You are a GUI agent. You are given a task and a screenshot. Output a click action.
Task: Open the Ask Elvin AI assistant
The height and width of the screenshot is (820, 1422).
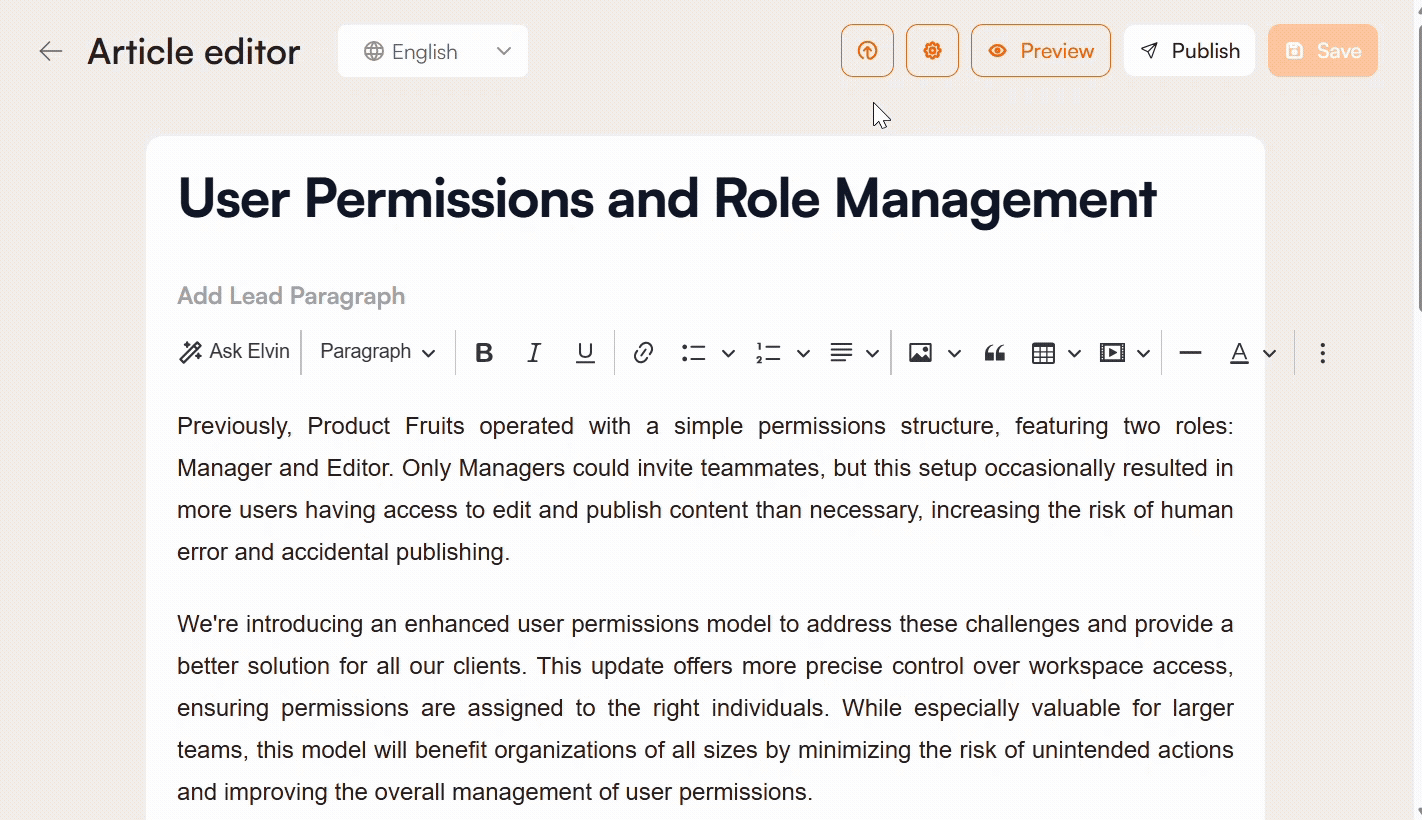point(234,352)
